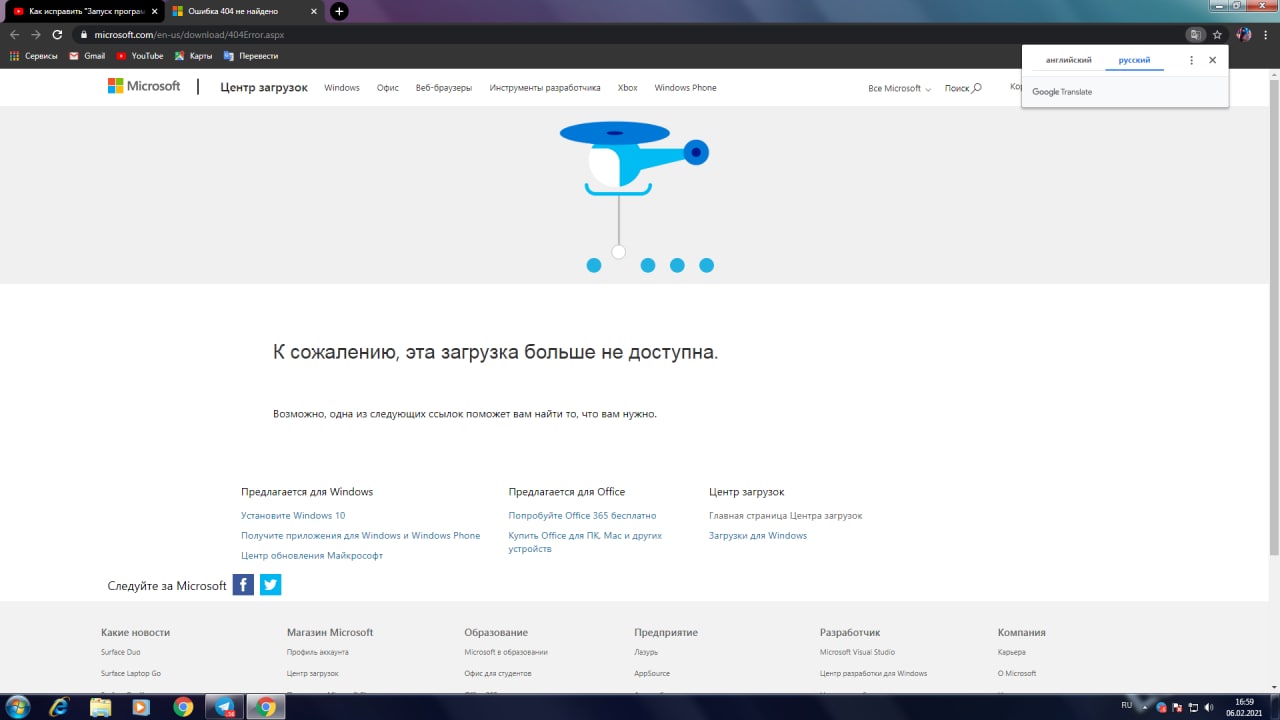Click the RU language indicator
The width and height of the screenshot is (1280, 720).
[1126, 705]
